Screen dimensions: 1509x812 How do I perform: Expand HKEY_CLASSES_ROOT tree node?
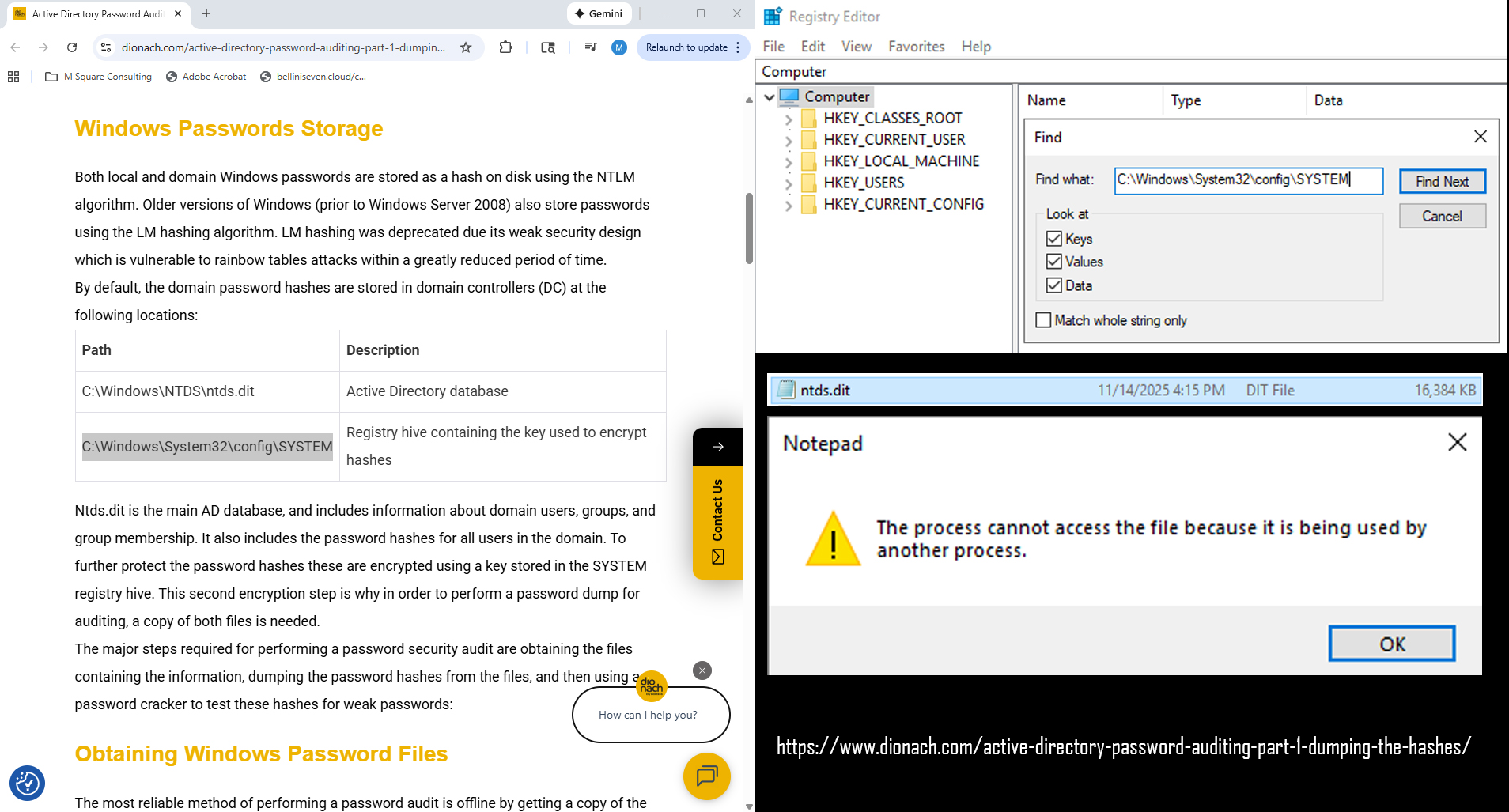pos(789,119)
